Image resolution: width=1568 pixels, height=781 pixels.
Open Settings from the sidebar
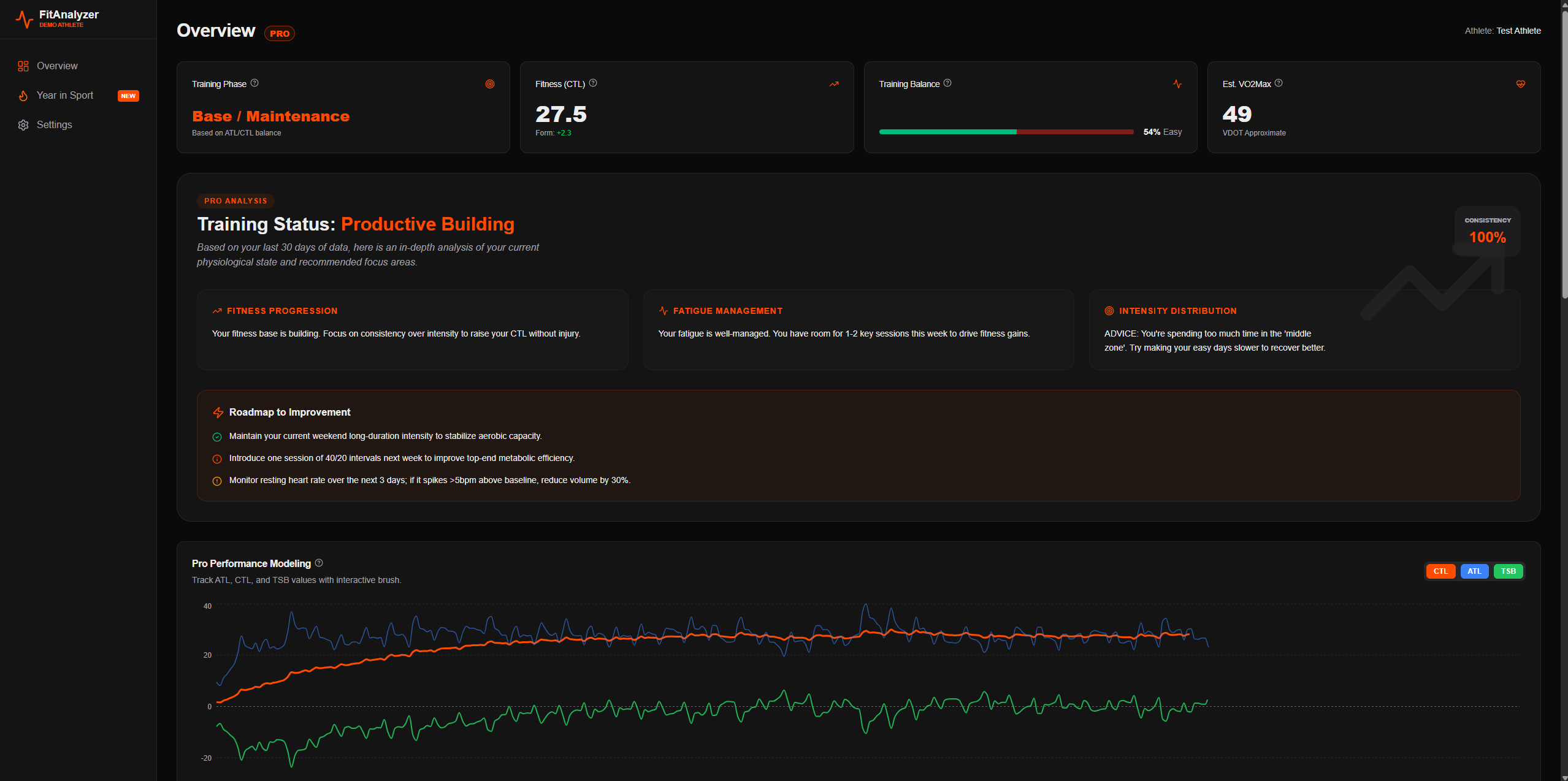(x=54, y=125)
